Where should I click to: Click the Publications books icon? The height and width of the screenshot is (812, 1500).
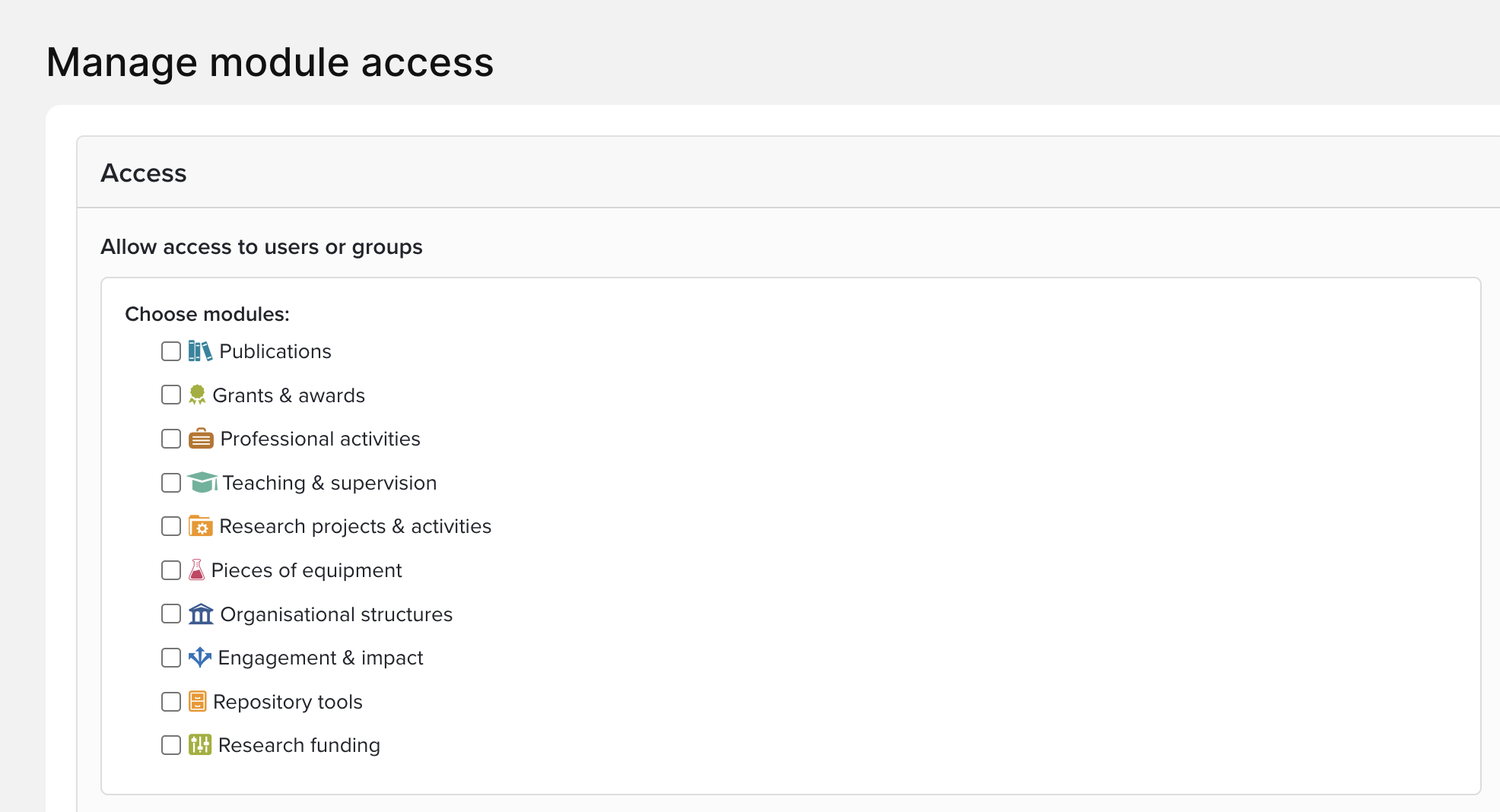199,351
